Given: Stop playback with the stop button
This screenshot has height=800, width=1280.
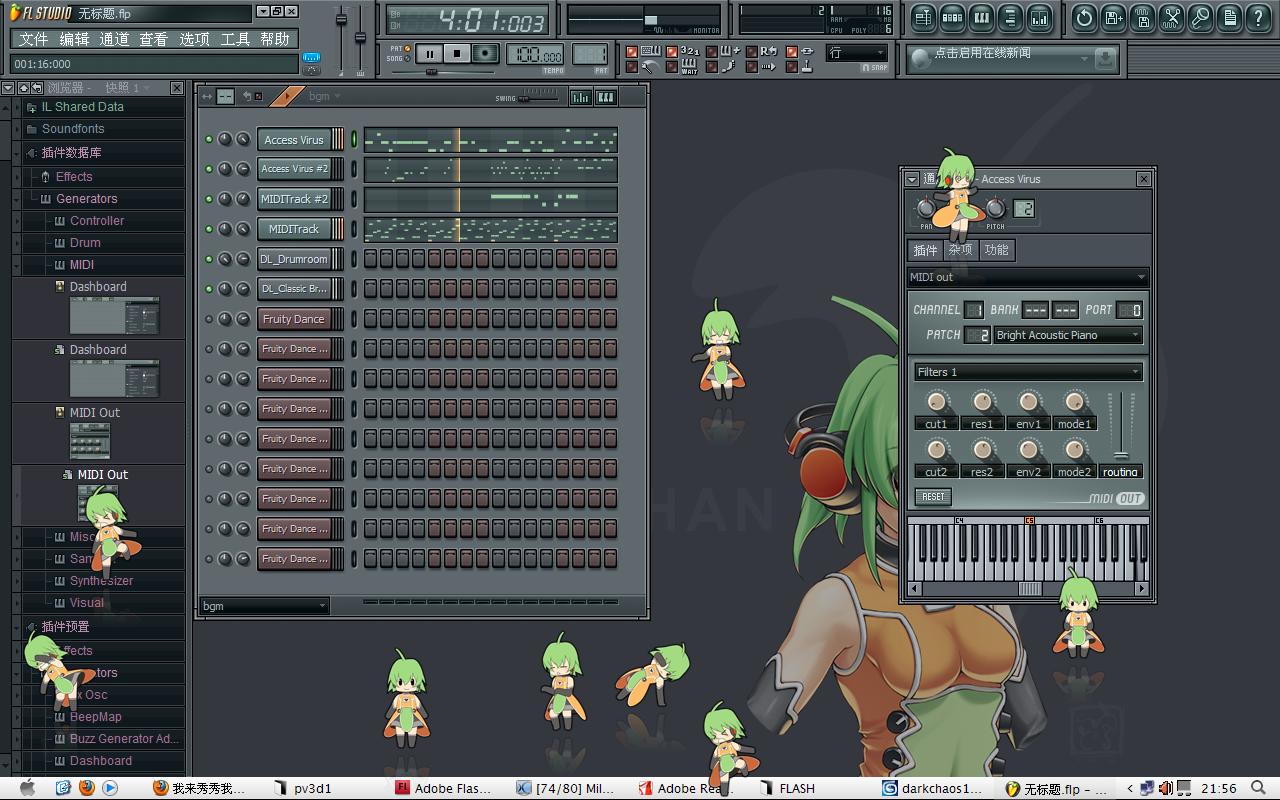Looking at the screenshot, I should (457, 54).
